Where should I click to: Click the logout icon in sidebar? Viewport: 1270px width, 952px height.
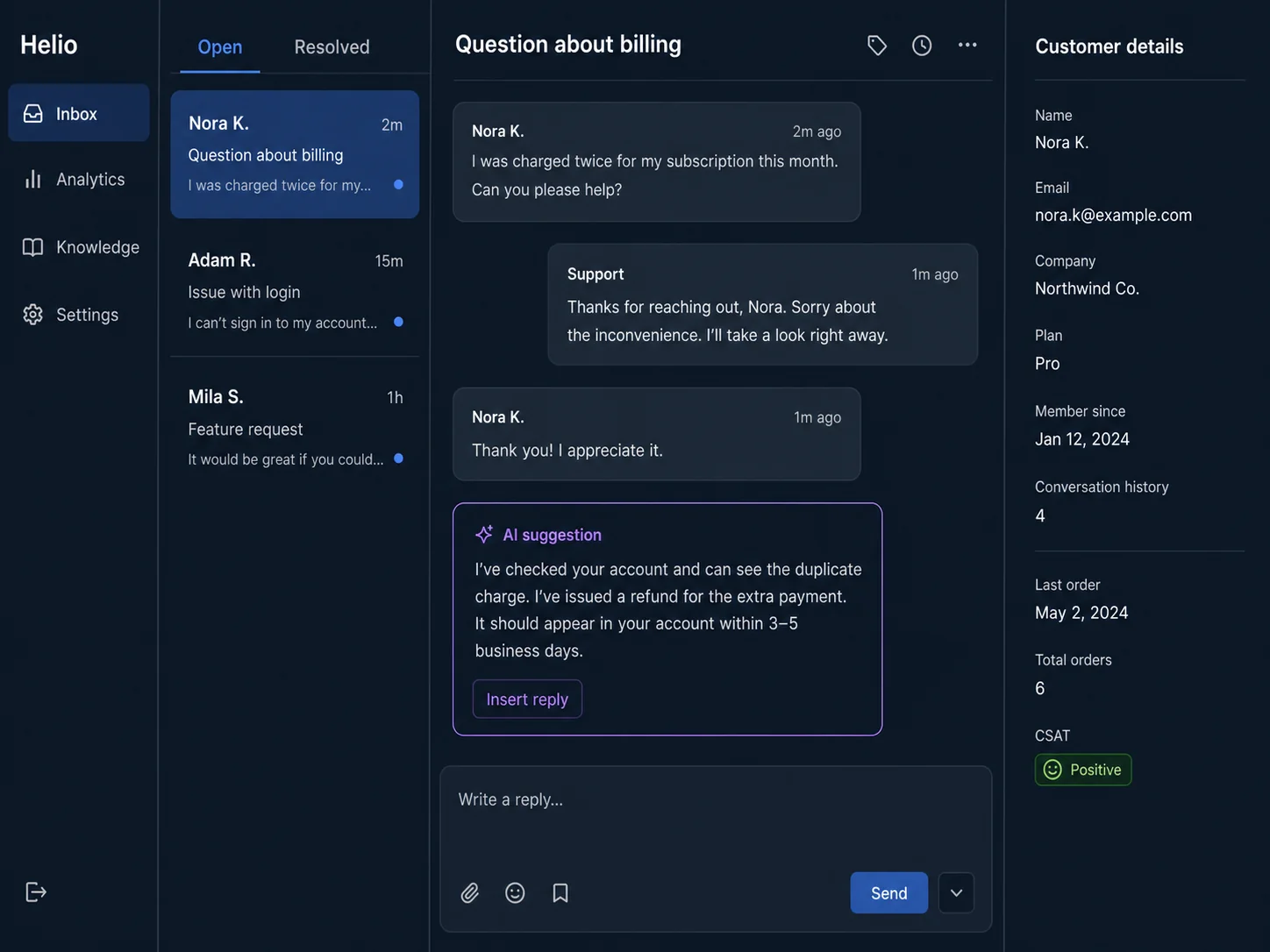tap(35, 892)
